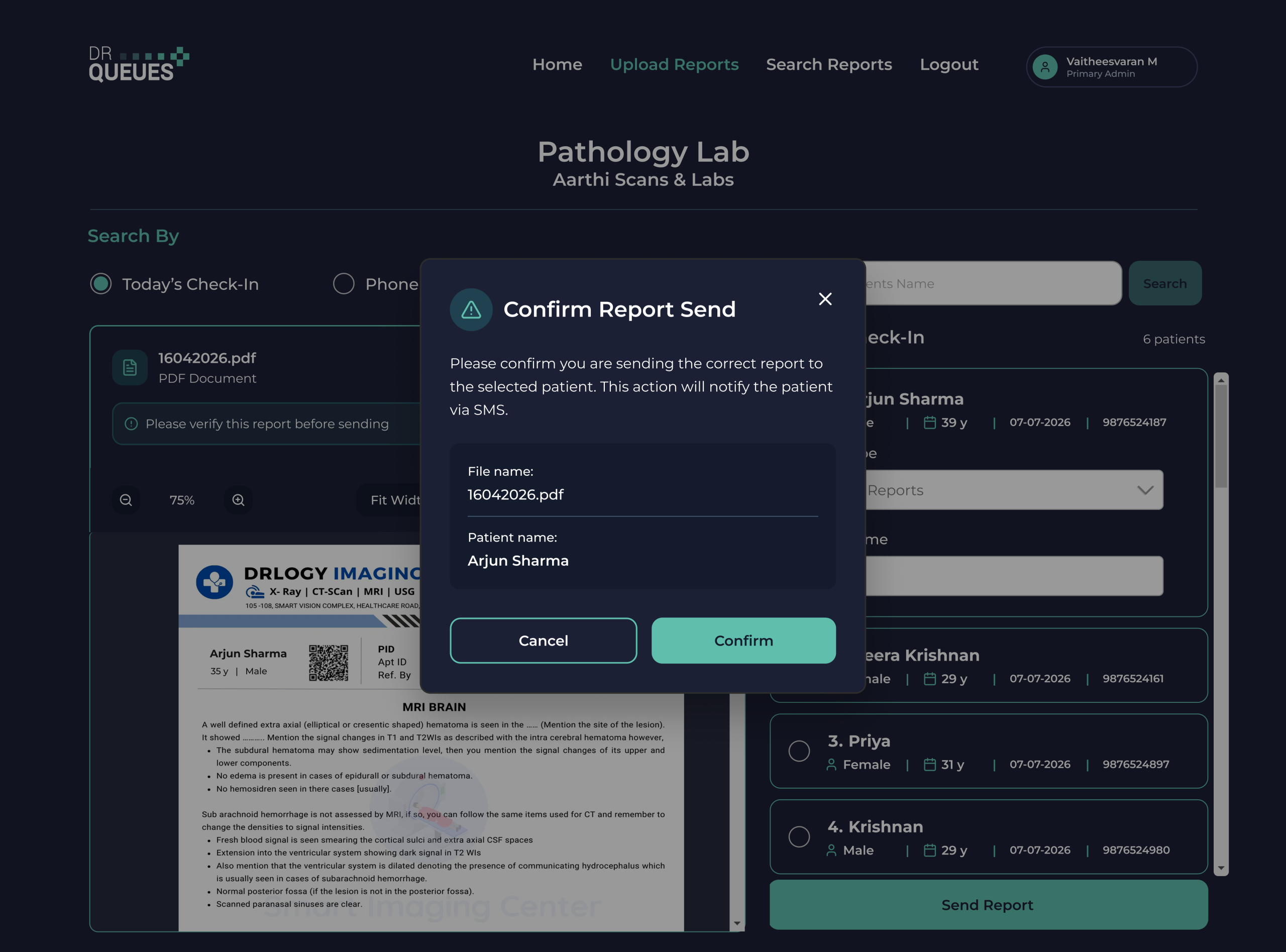
Task: Click down arrow of patient list scrollbar
Action: 1221,868
